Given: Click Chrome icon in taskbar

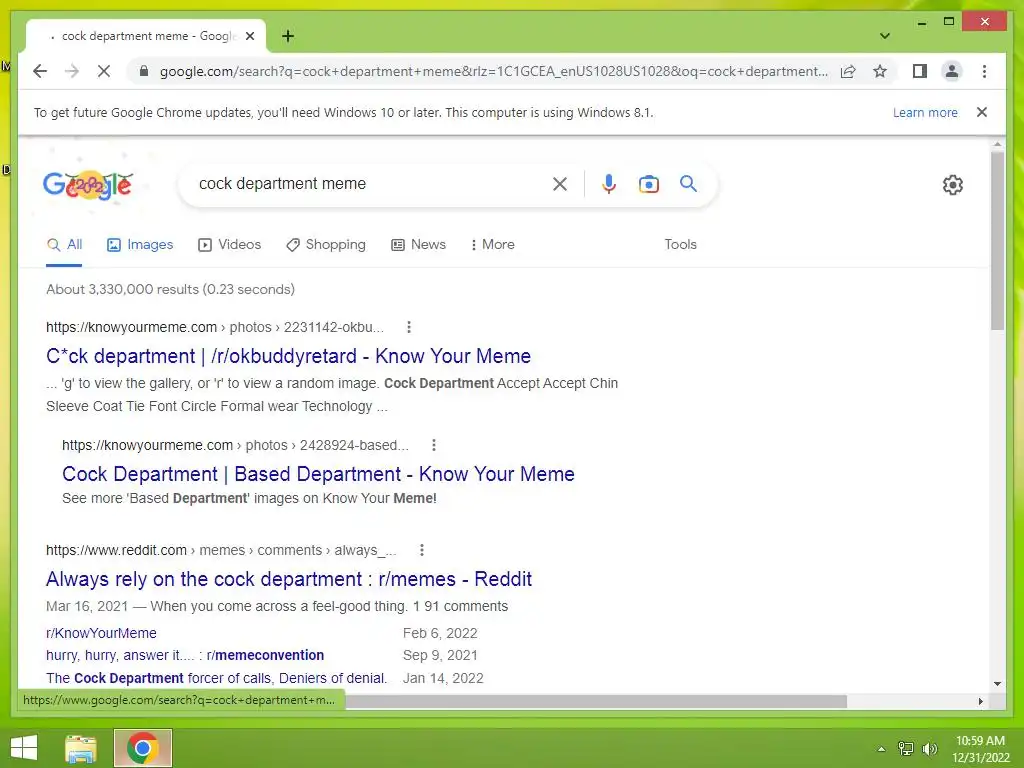Looking at the screenshot, I should pos(142,748).
